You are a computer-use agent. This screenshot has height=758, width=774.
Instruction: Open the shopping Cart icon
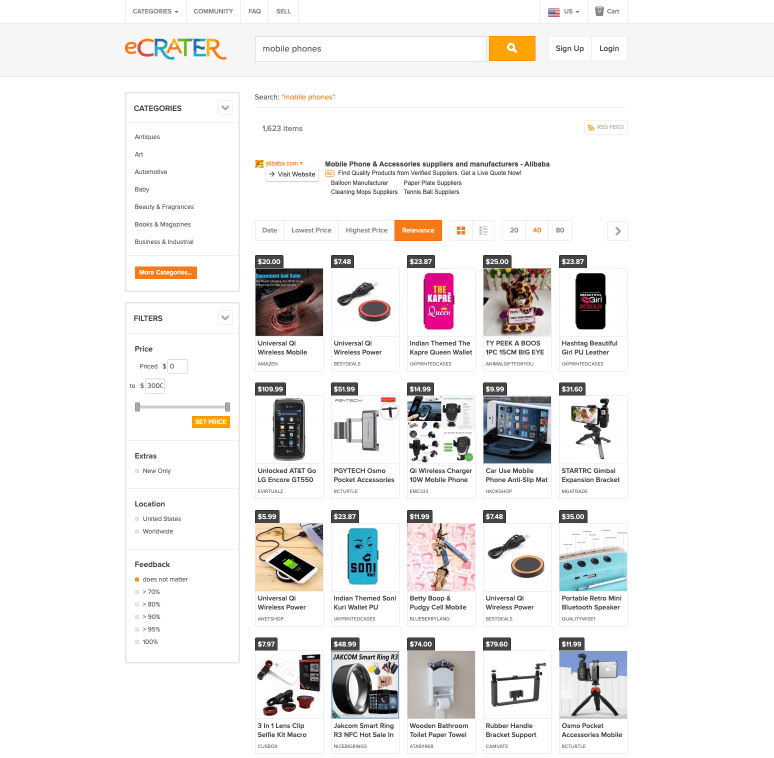[x=599, y=11]
